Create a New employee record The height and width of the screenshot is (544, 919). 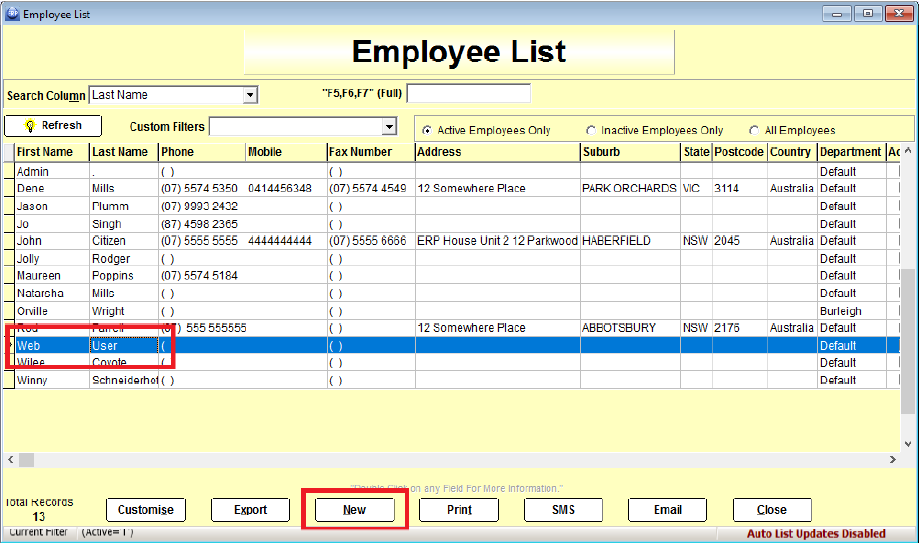pyautogui.click(x=355, y=510)
